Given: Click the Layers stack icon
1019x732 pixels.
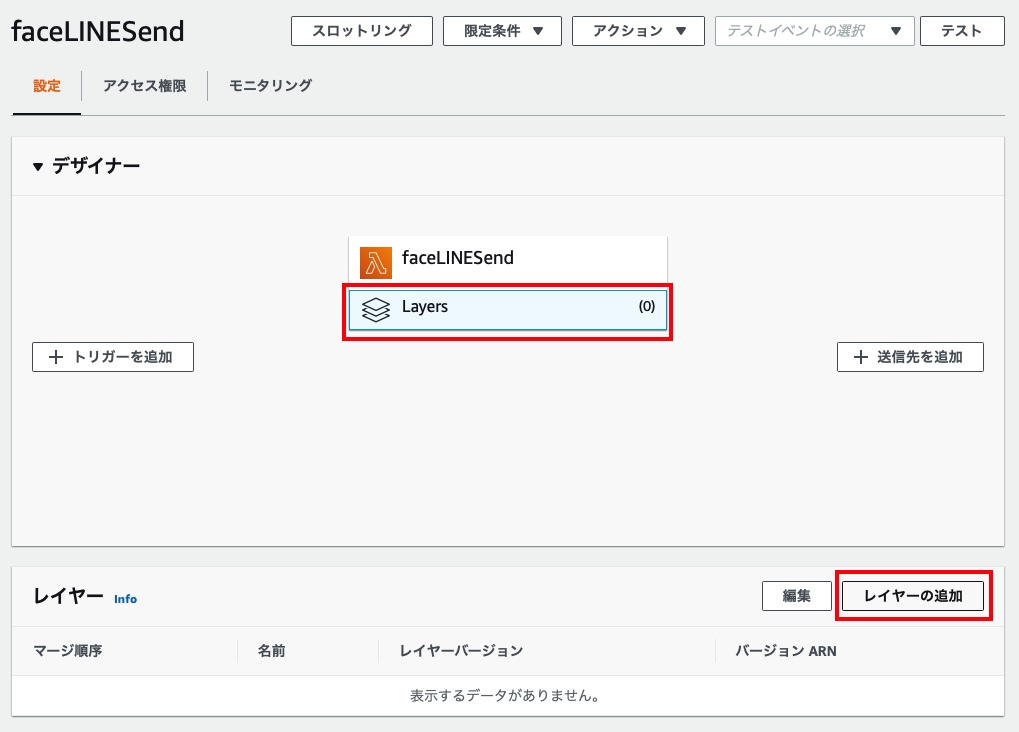Looking at the screenshot, I should tap(376, 309).
